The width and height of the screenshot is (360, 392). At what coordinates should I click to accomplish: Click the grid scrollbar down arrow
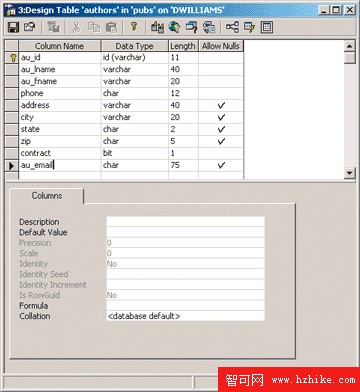(349, 173)
